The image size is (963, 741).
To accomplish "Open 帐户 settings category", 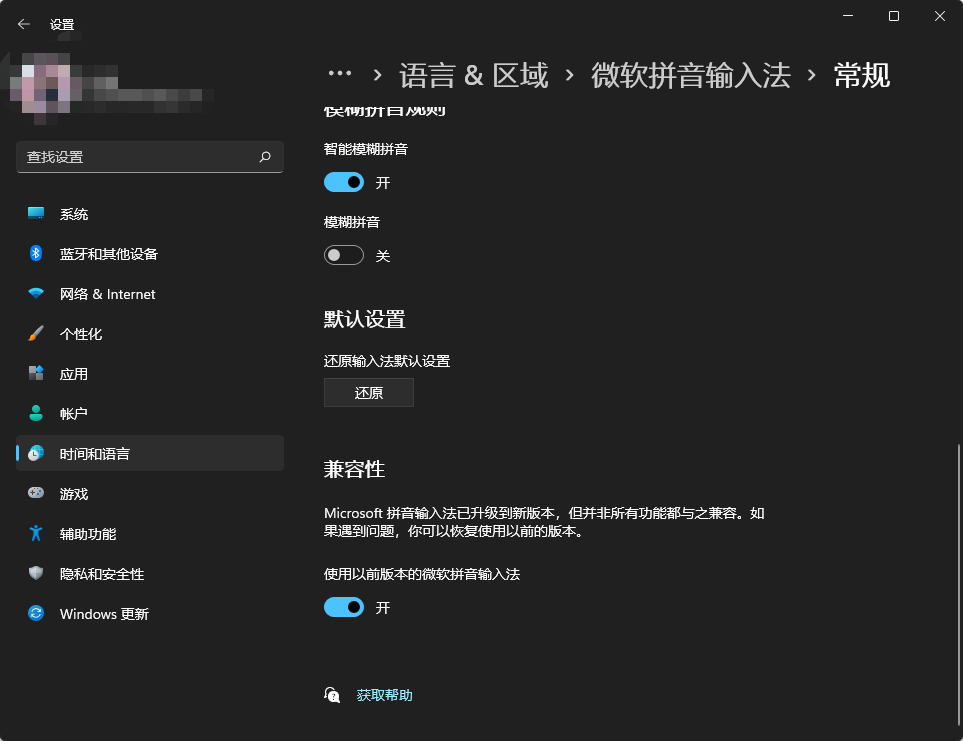I will tap(150, 414).
